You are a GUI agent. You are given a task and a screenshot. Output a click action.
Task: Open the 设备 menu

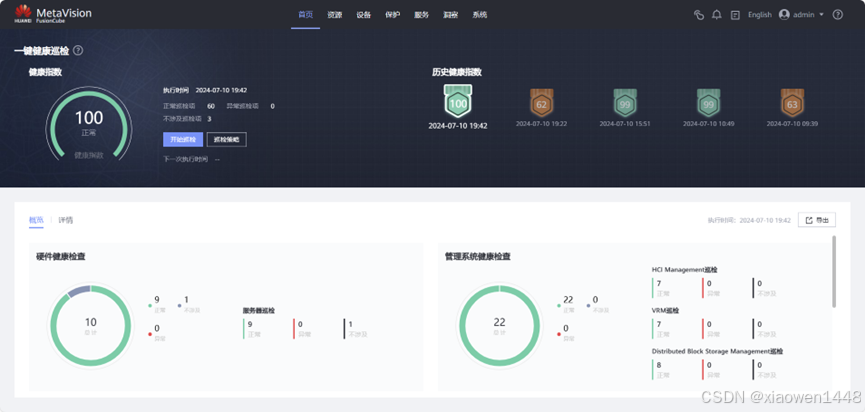pos(364,15)
